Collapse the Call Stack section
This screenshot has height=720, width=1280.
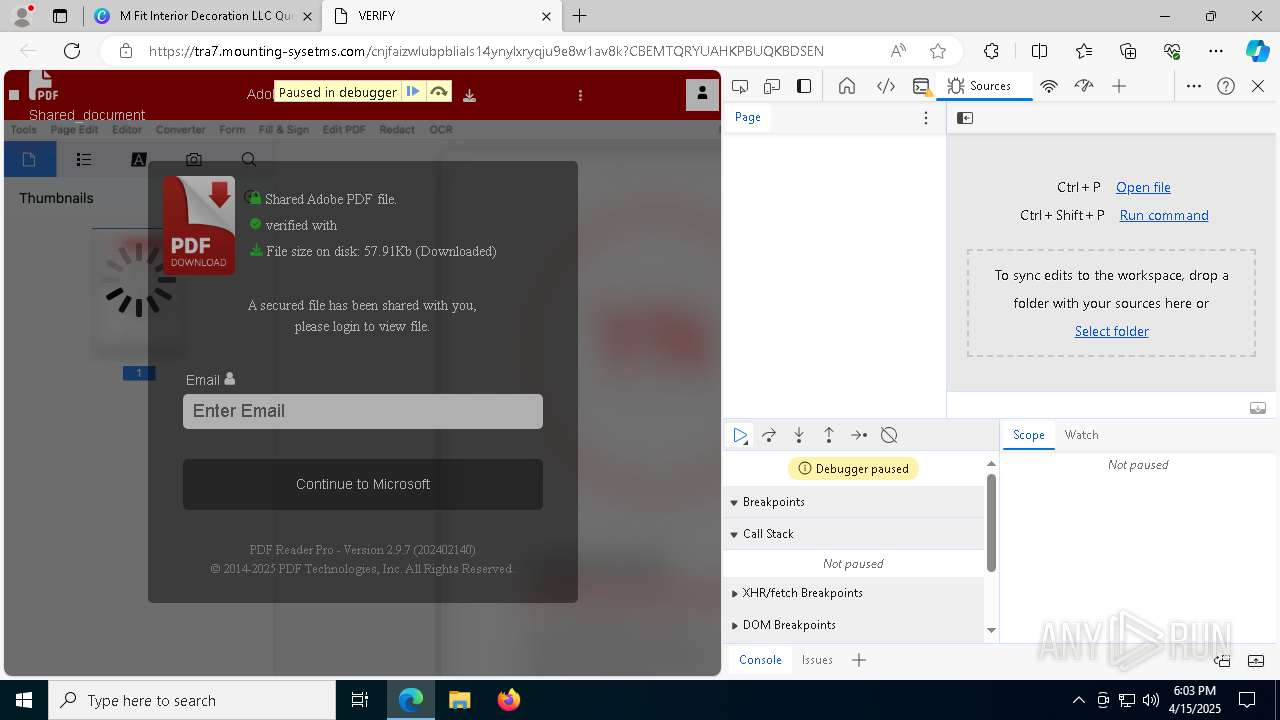(854, 534)
